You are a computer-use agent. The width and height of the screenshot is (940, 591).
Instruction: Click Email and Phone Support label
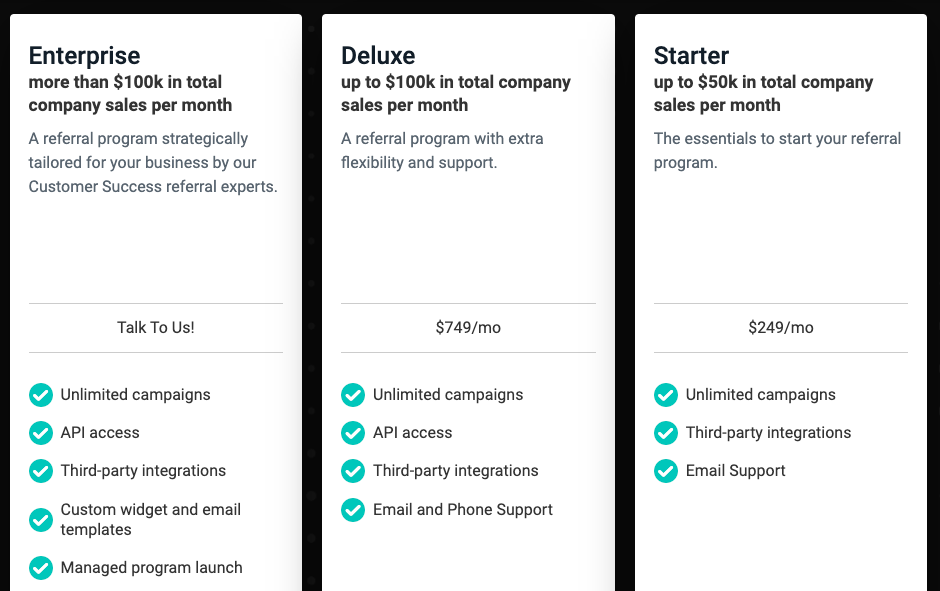click(463, 510)
